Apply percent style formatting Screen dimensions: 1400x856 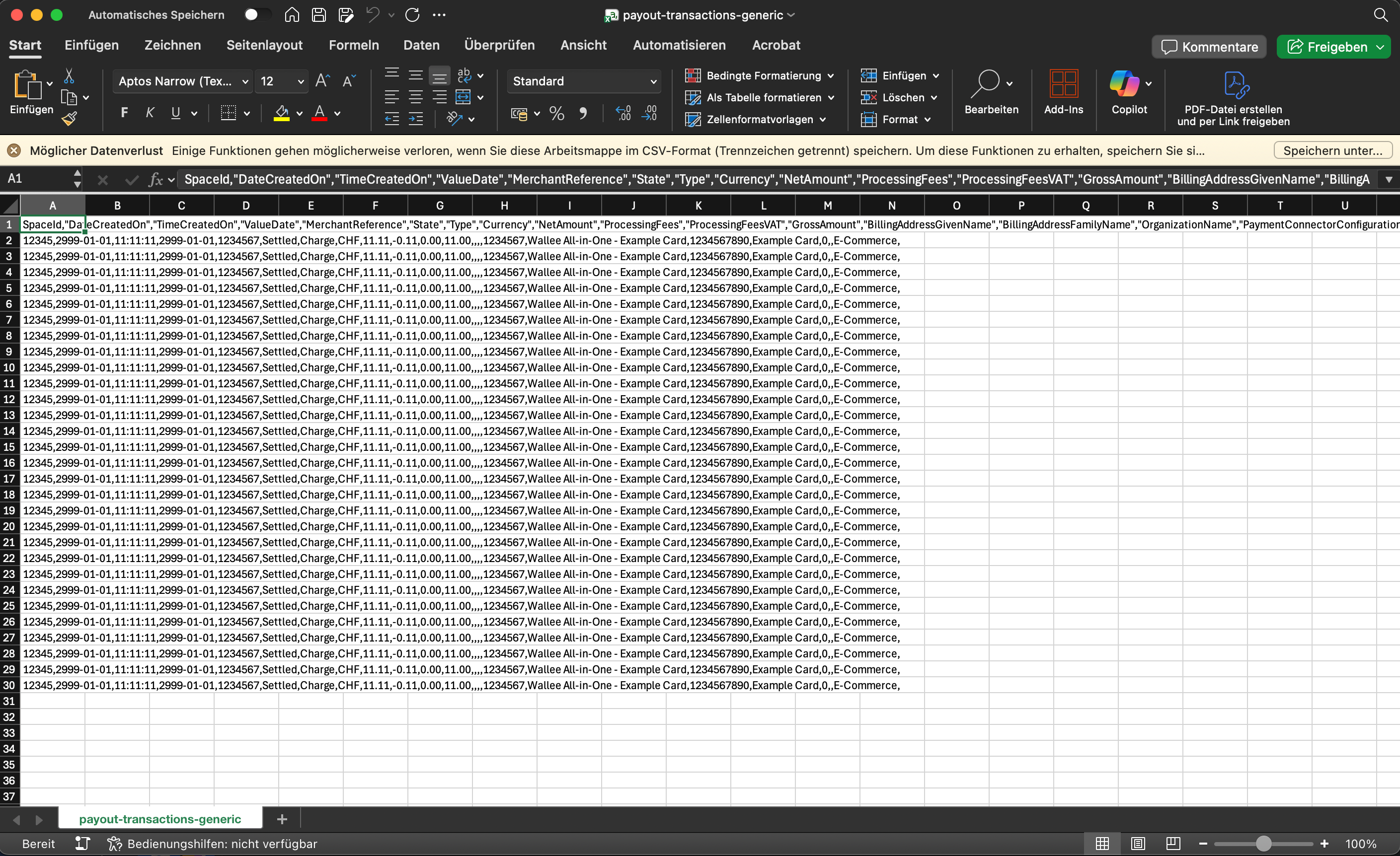pos(557,114)
